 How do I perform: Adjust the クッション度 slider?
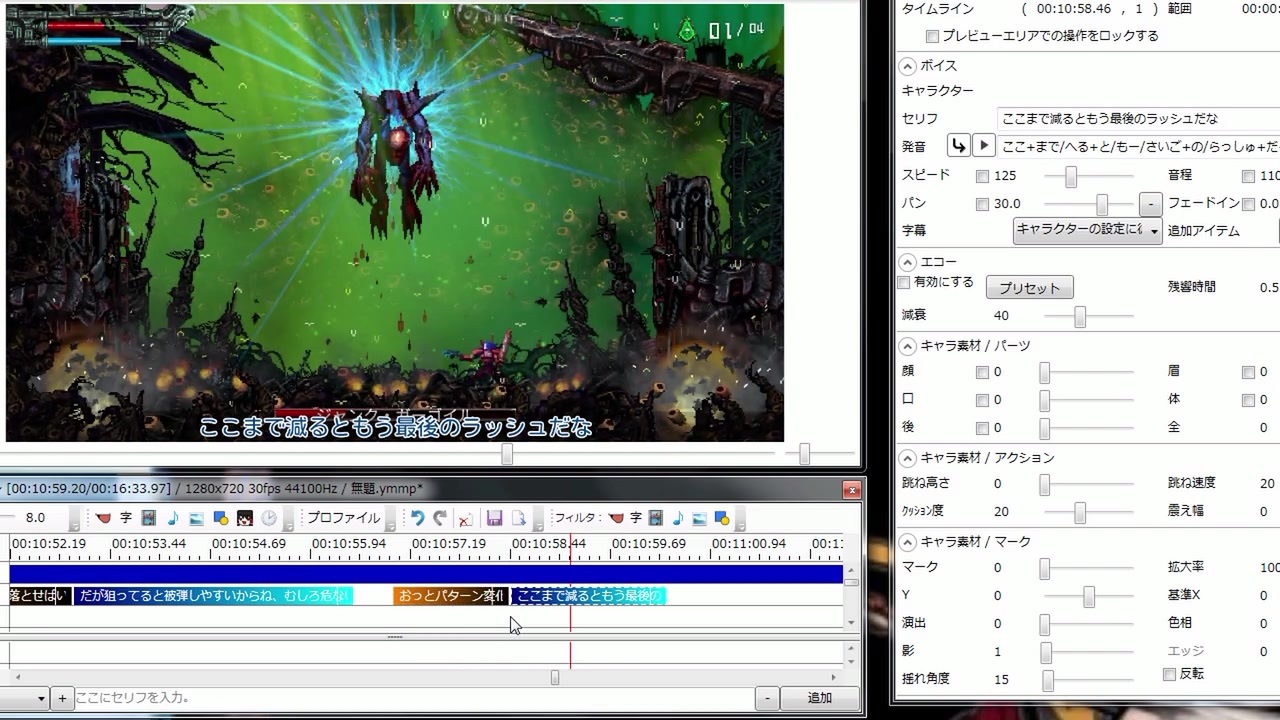[1080, 512]
